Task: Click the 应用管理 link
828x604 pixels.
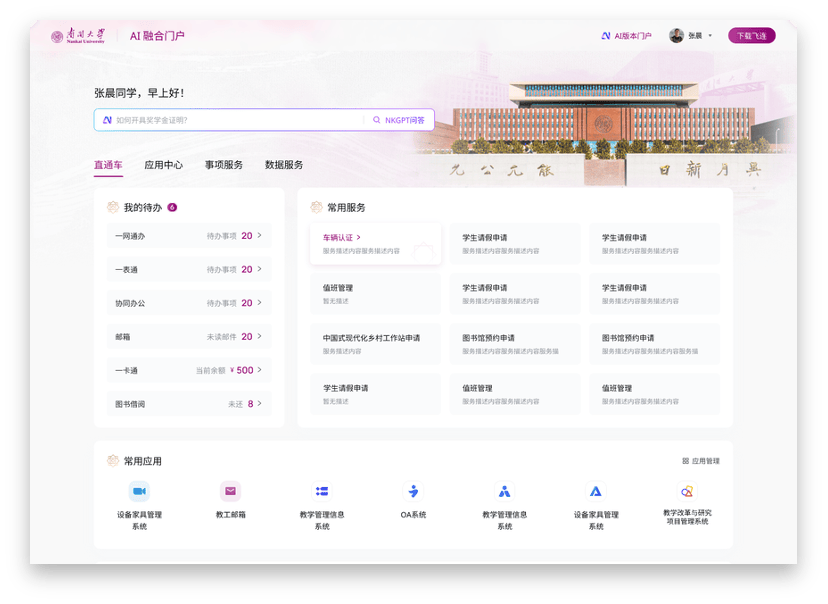Action: [701, 461]
